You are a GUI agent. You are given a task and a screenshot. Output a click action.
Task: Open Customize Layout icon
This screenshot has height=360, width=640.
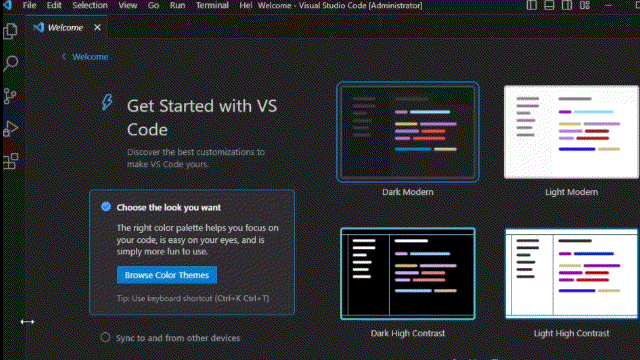coord(585,5)
